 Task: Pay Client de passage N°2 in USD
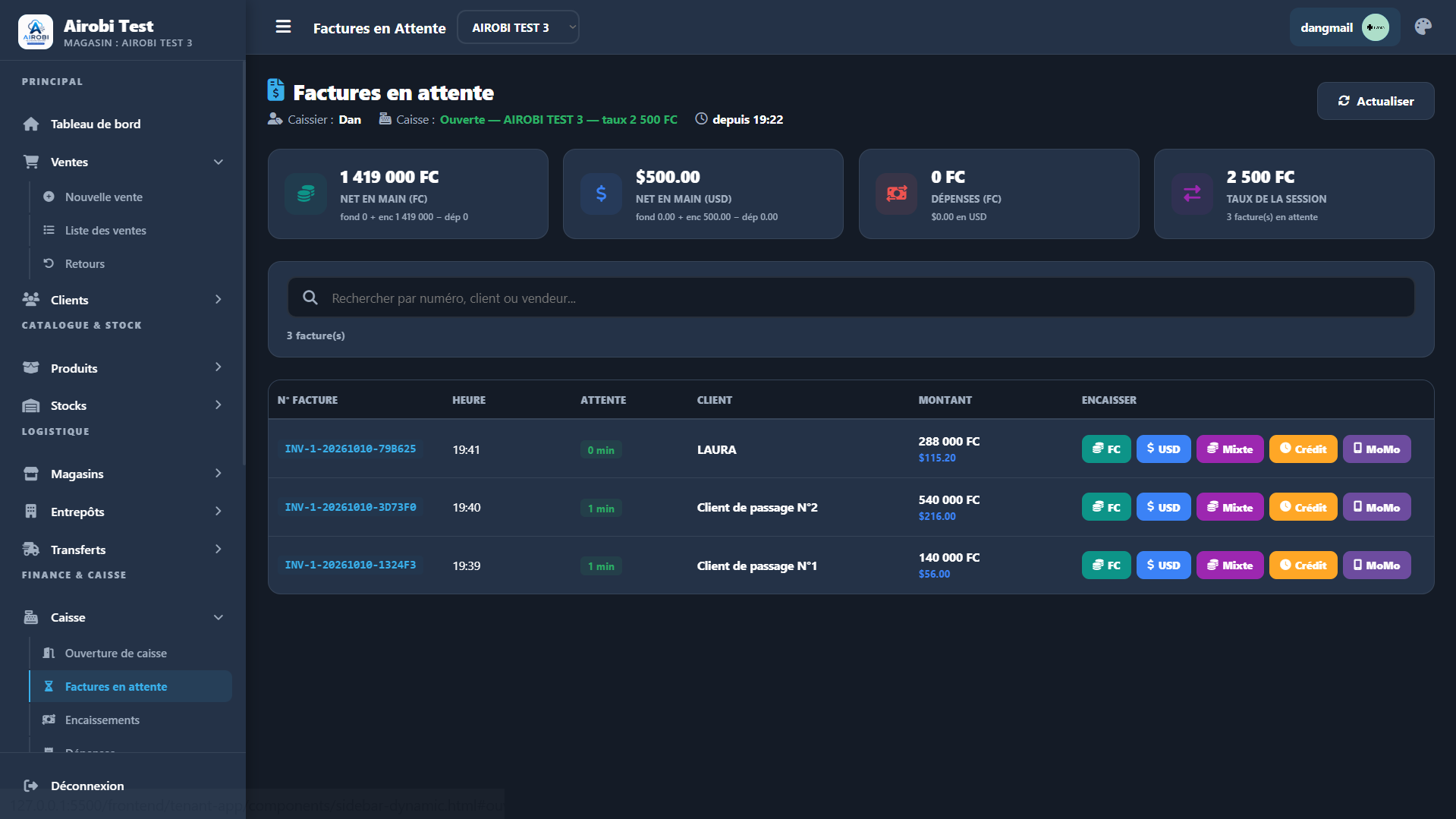(x=1163, y=507)
